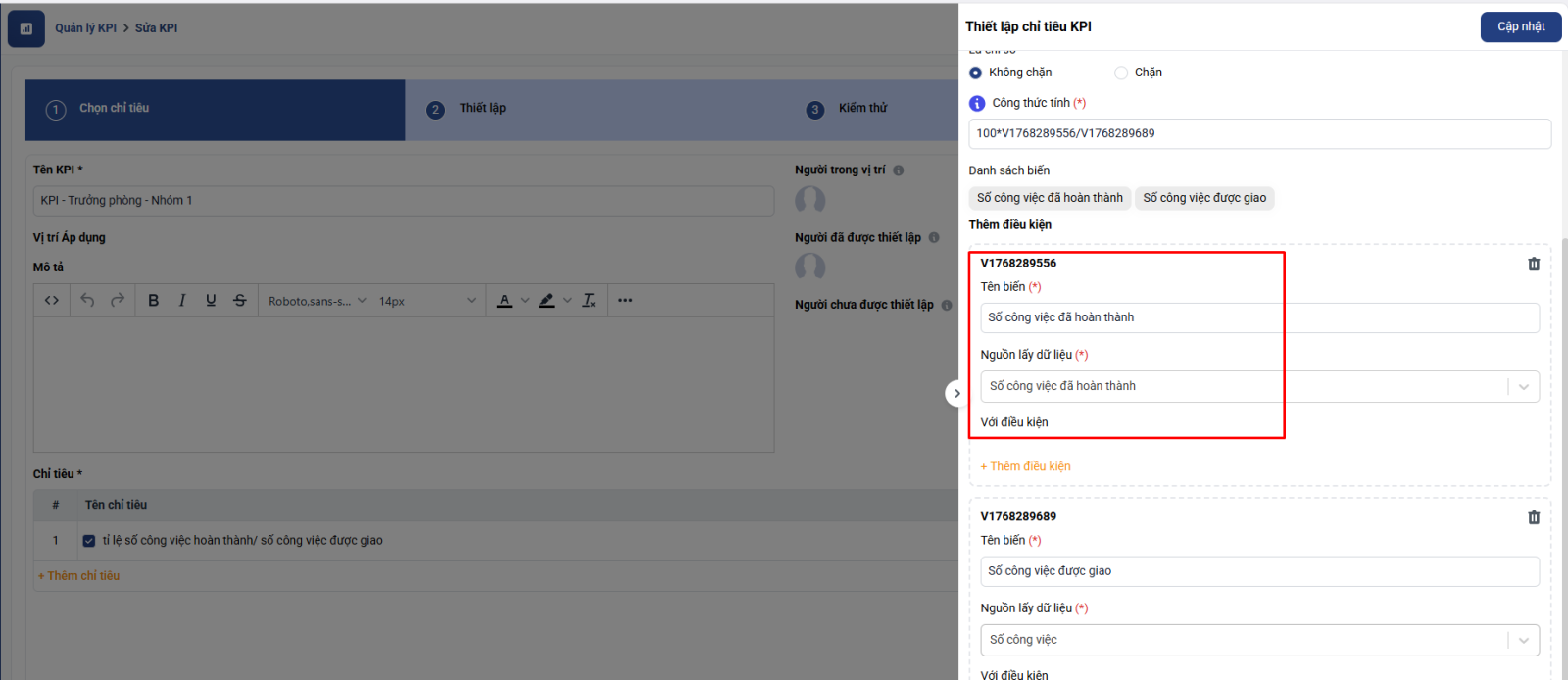Toggle bold formatting in description editor
The height and width of the screenshot is (680, 1568).
(153, 301)
